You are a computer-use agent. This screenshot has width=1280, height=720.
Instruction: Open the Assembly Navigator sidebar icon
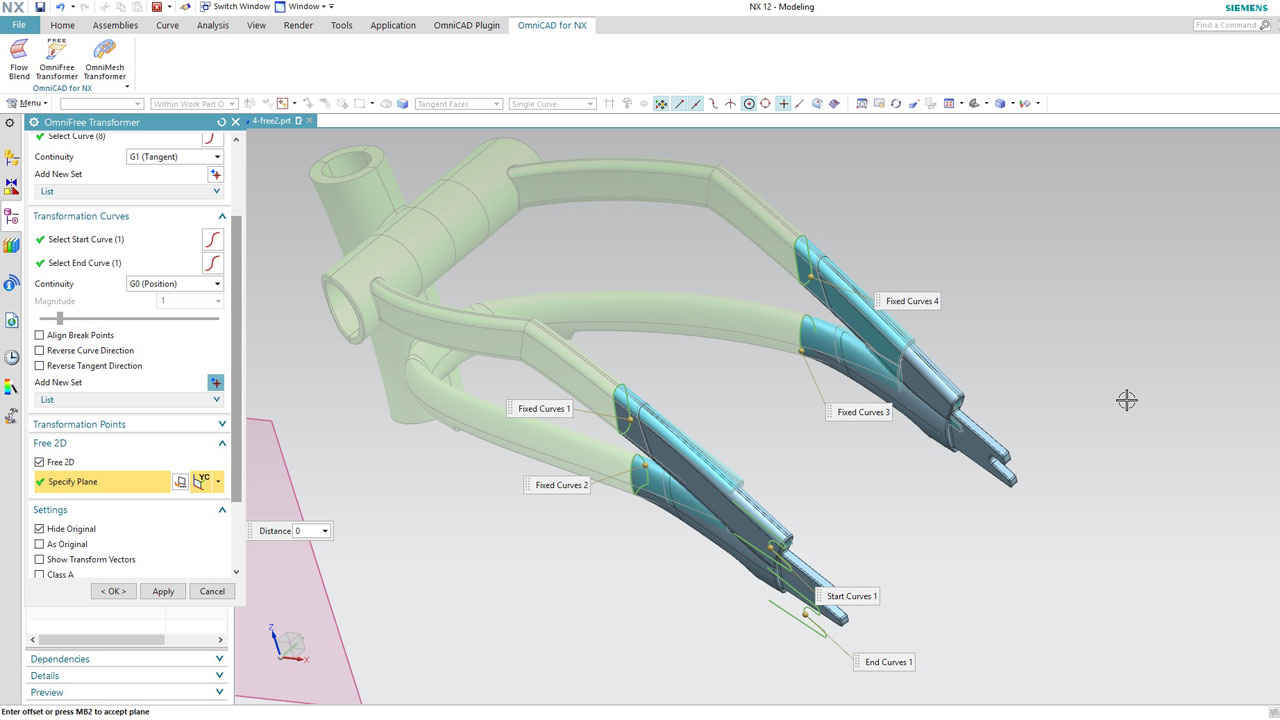[x=11, y=158]
